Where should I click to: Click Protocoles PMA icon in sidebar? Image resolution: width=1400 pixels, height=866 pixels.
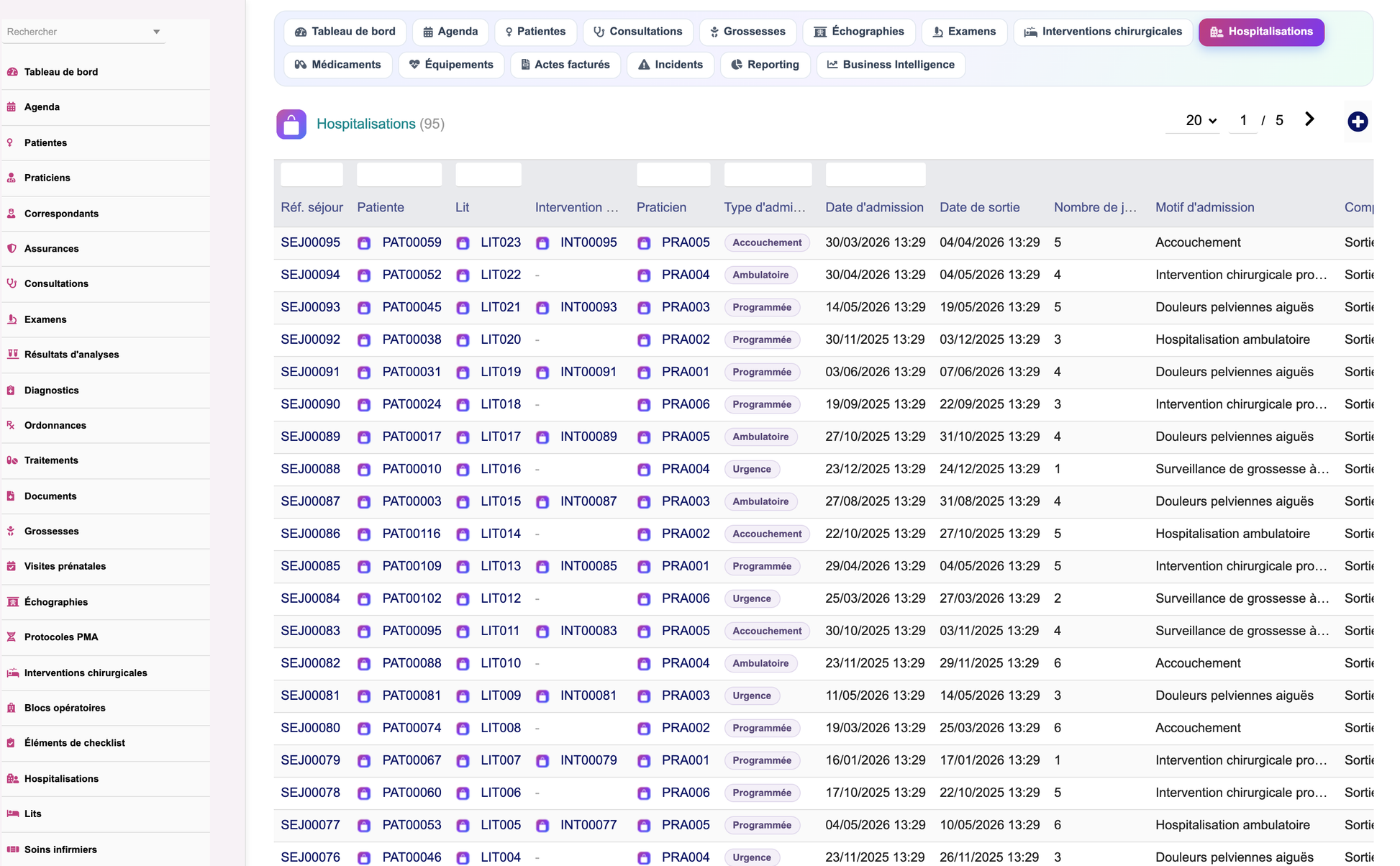coord(12,637)
